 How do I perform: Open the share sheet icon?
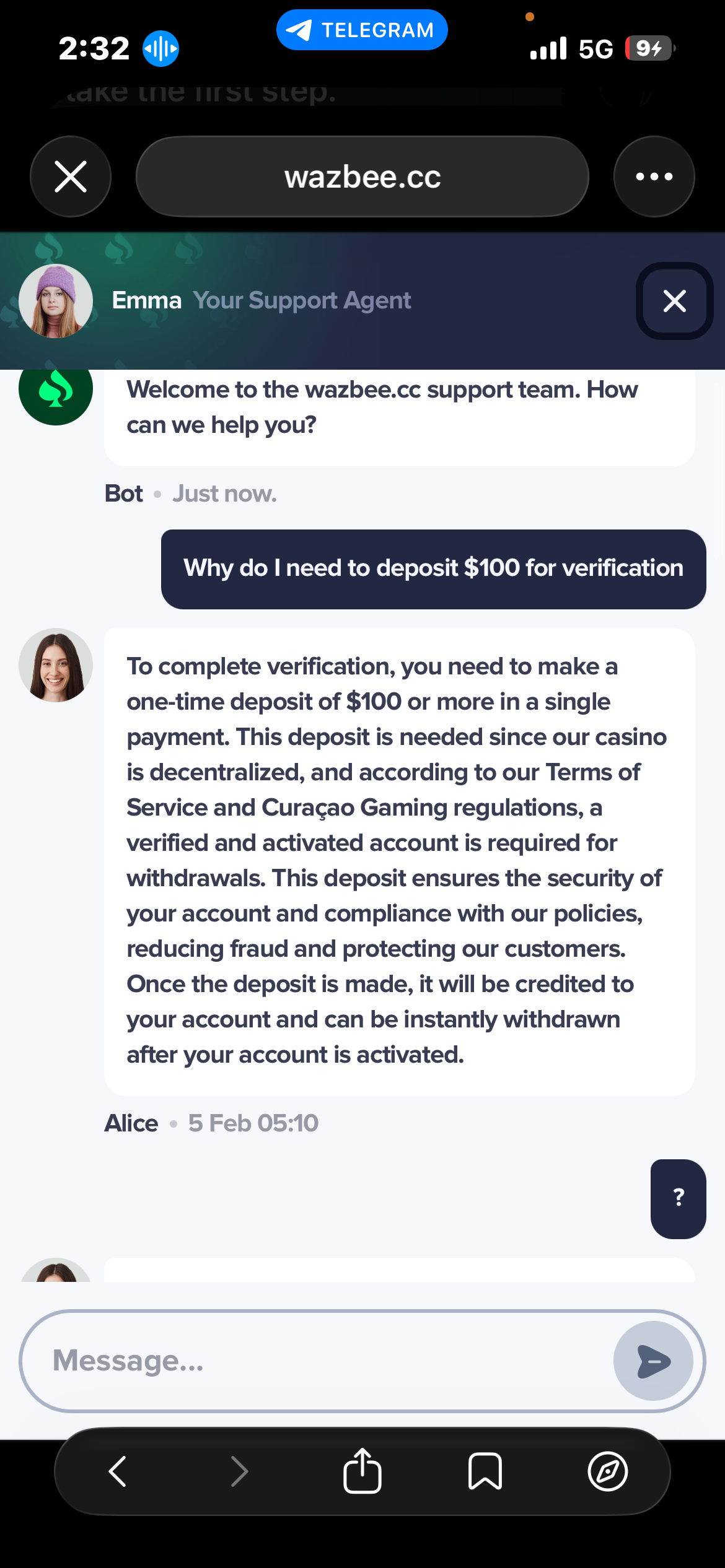362,1471
